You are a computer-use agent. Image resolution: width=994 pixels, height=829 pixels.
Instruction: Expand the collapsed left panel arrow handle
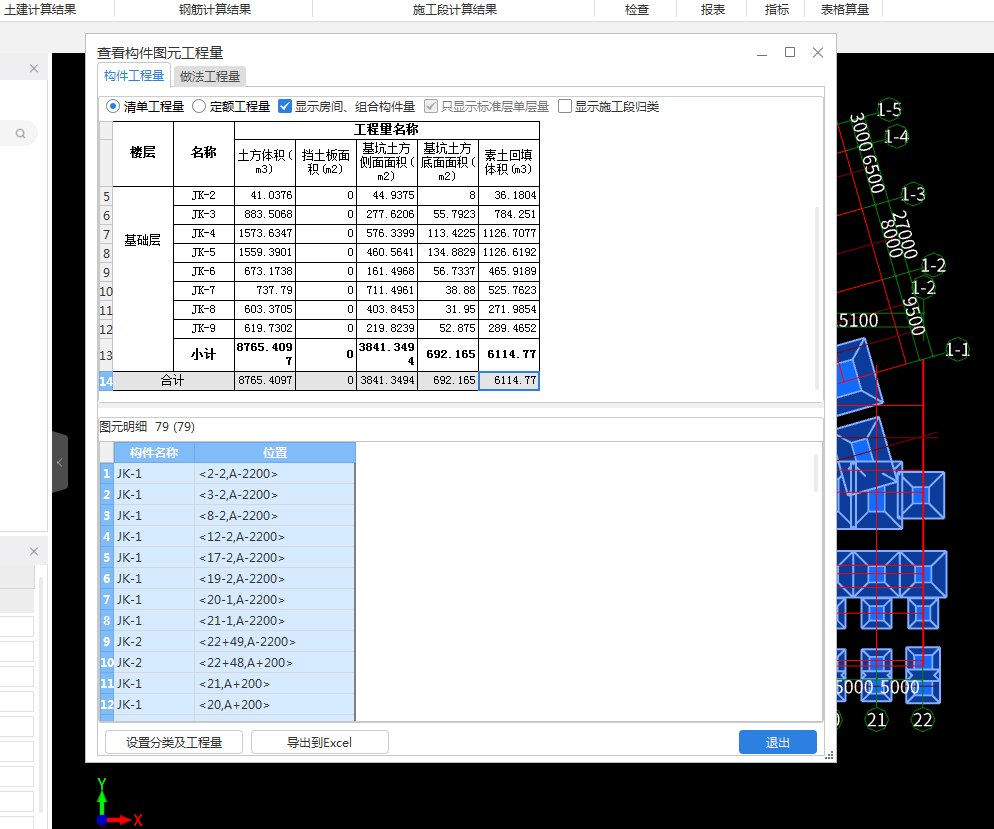[x=60, y=462]
